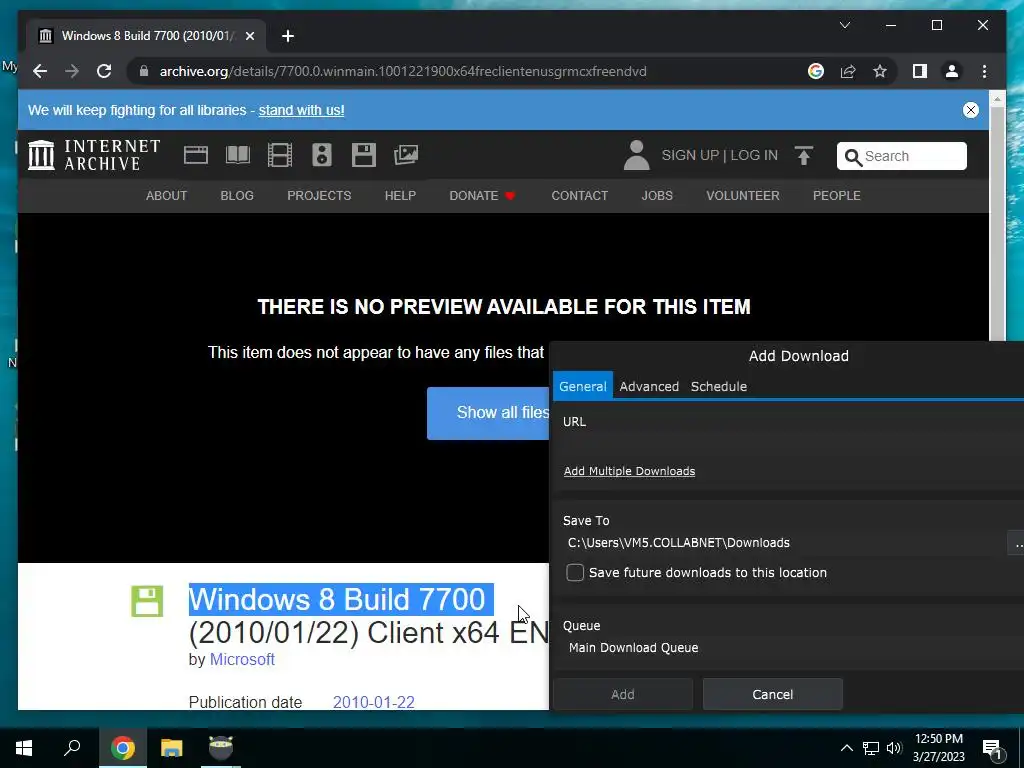
Task: Click in the Internet Archive Search field
Action: coord(901,156)
